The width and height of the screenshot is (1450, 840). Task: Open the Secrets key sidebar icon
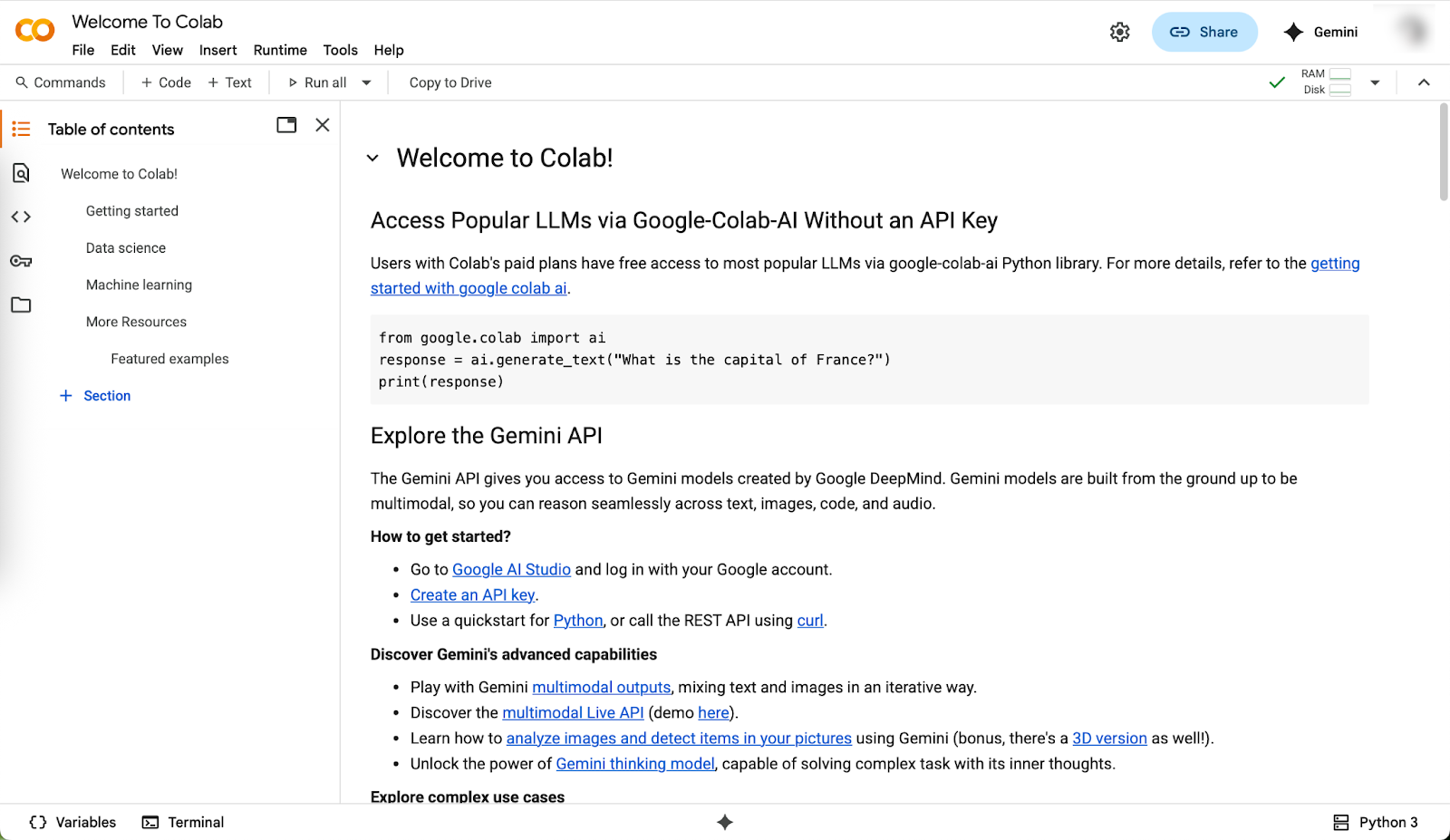click(21, 261)
